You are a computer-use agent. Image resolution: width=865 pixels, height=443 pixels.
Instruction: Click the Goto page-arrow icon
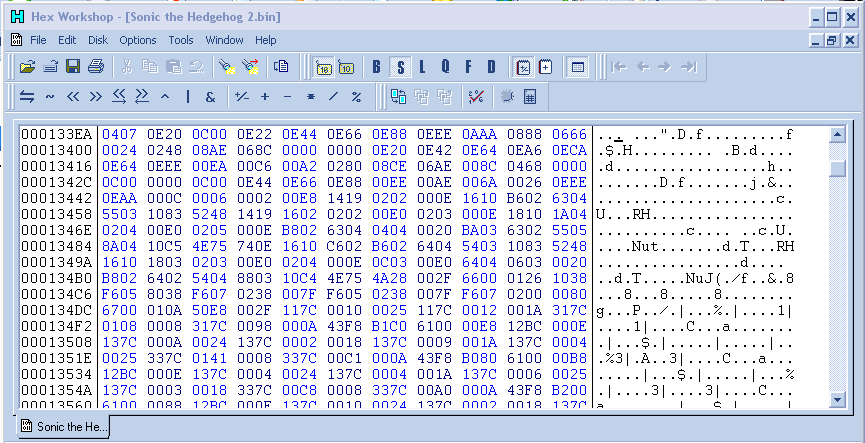[x=281, y=67]
